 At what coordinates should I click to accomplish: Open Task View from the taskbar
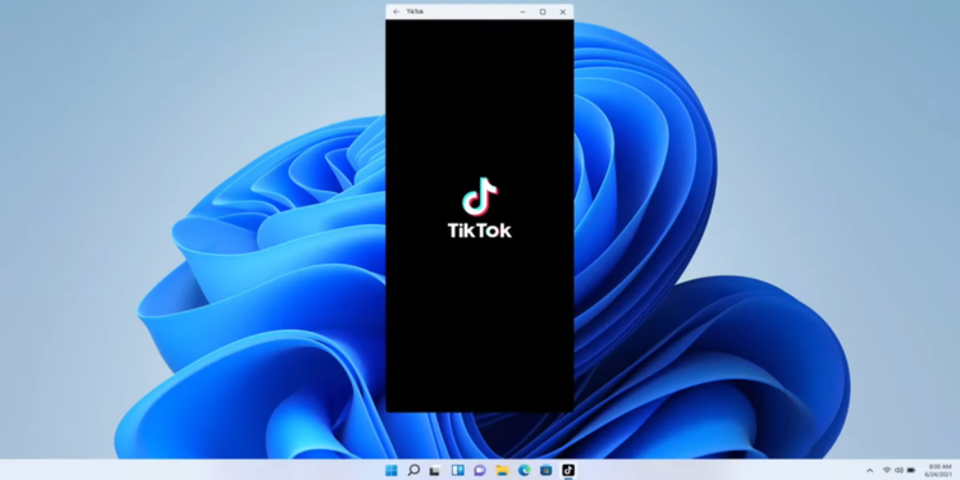click(435, 470)
